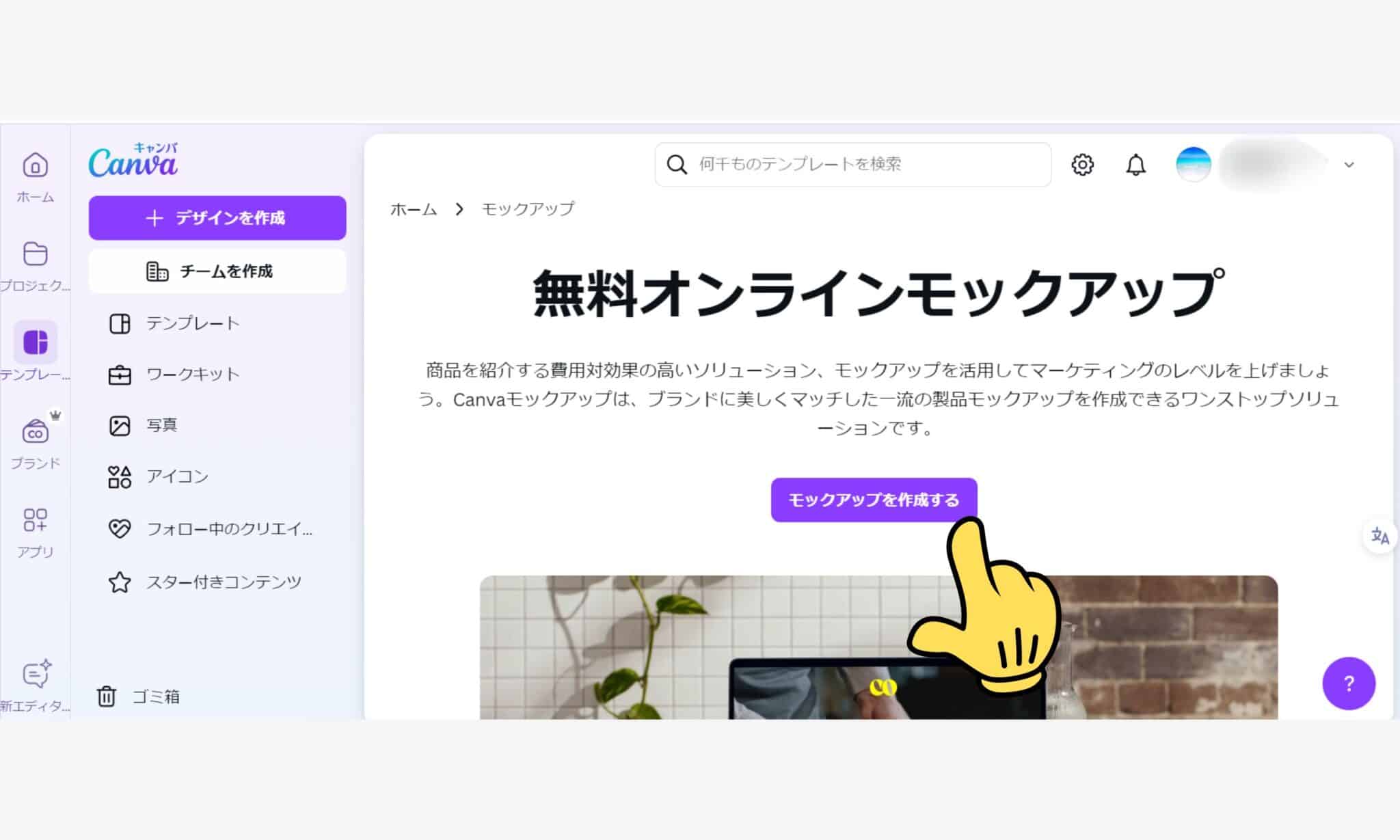Image resolution: width=1400 pixels, height=840 pixels.
Task: Open the ホーム icon in the left rail
Action: pos(35,165)
